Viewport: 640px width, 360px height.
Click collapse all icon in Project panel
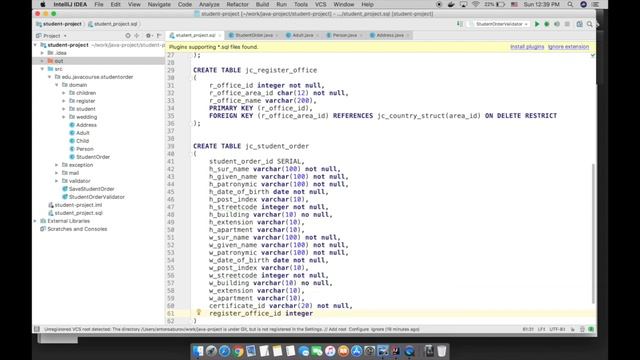click(x=137, y=36)
